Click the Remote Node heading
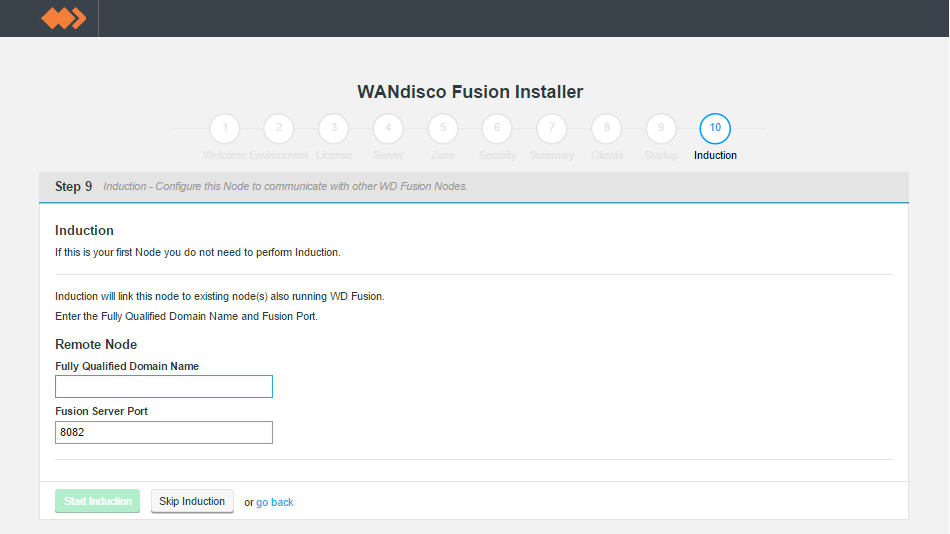Viewport: 950px width, 534px height. (96, 344)
